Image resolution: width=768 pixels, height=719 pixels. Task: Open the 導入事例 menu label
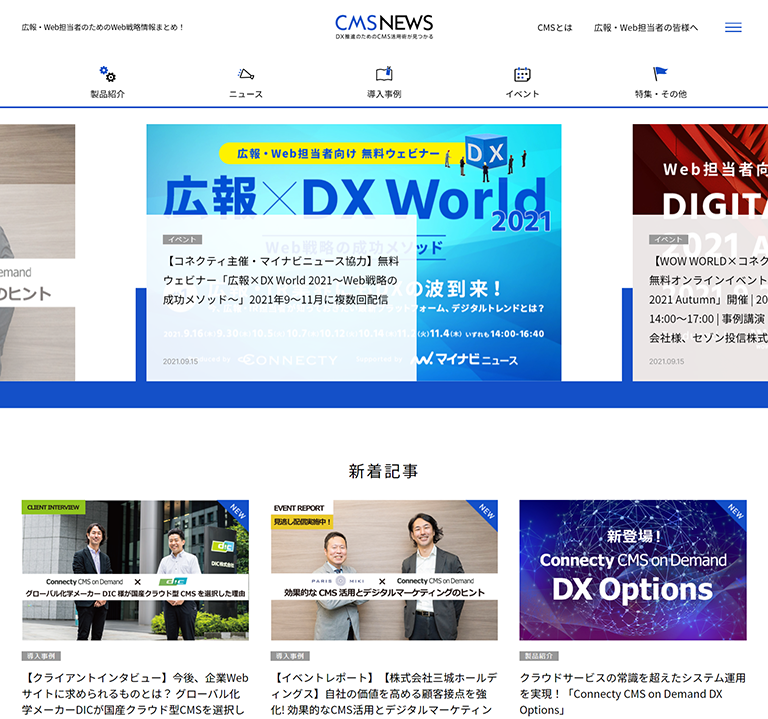(384, 94)
